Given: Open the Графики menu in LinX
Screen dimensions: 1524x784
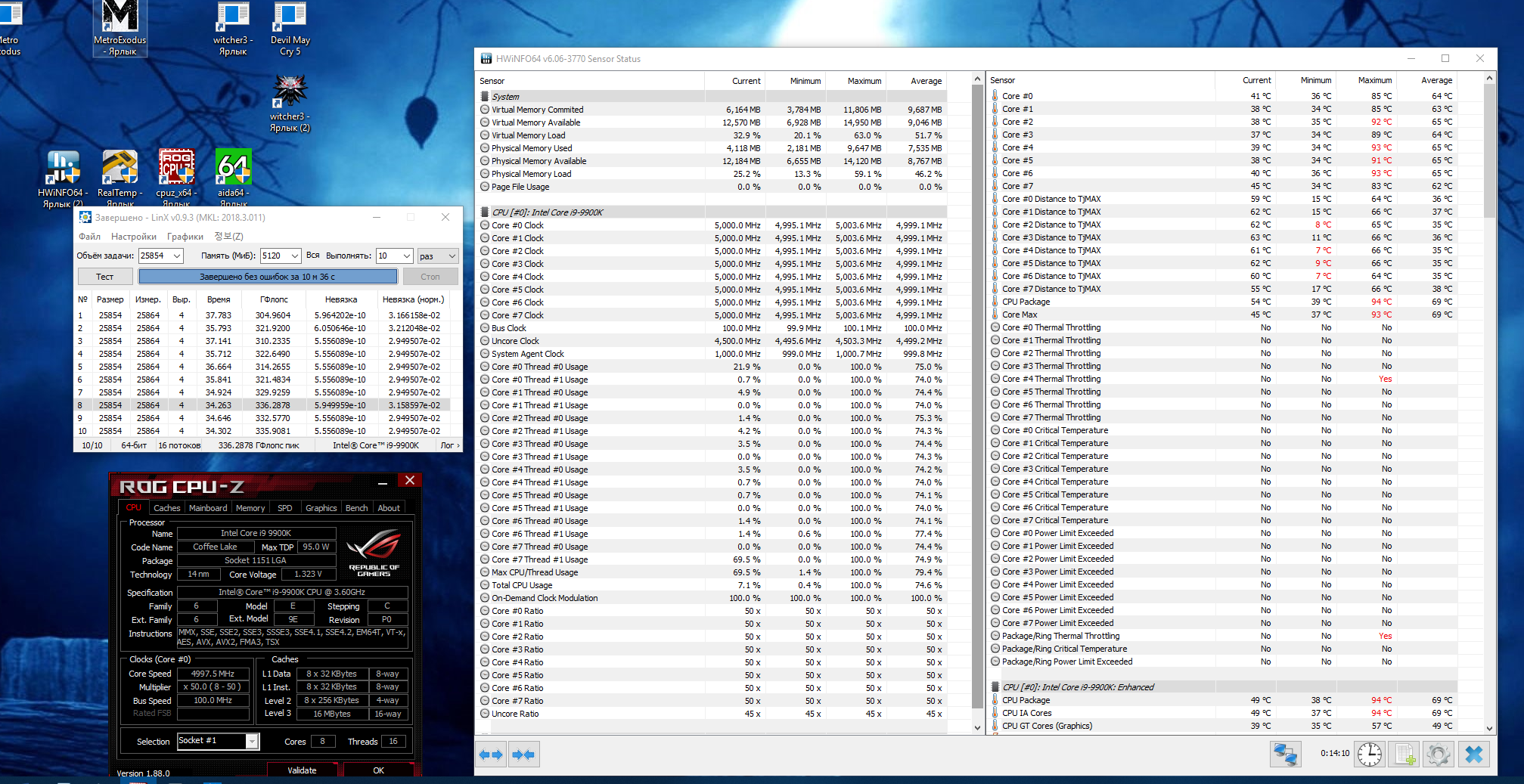Looking at the screenshot, I should tap(185, 237).
